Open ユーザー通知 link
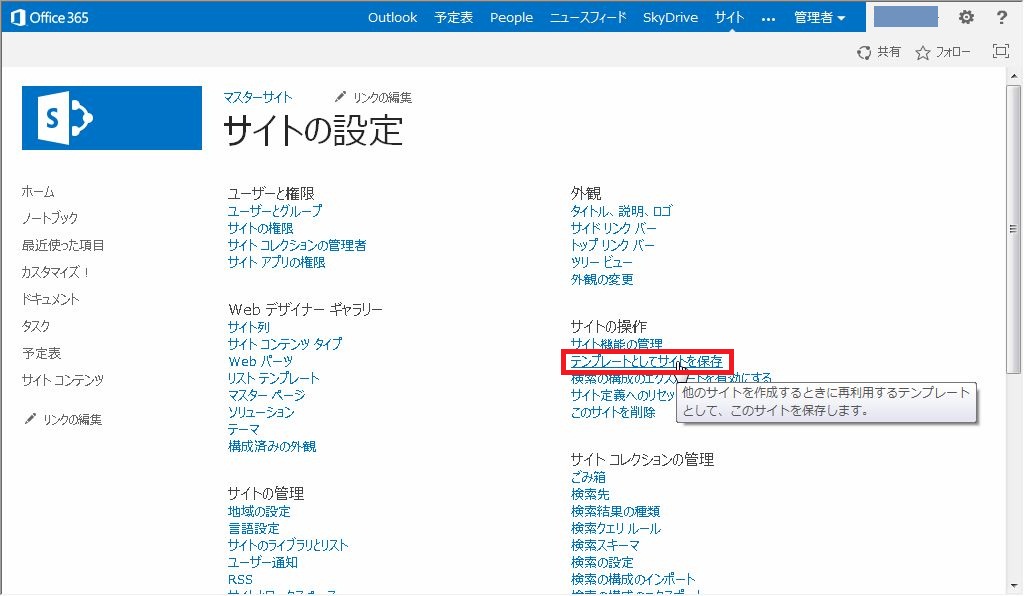The height and width of the screenshot is (596, 1024). [263, 562]
